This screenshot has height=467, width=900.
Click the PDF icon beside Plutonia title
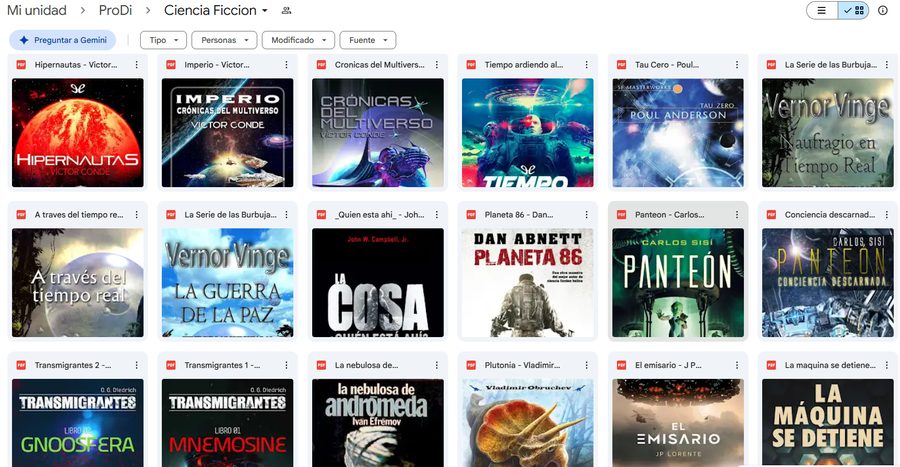coord(471,365)
